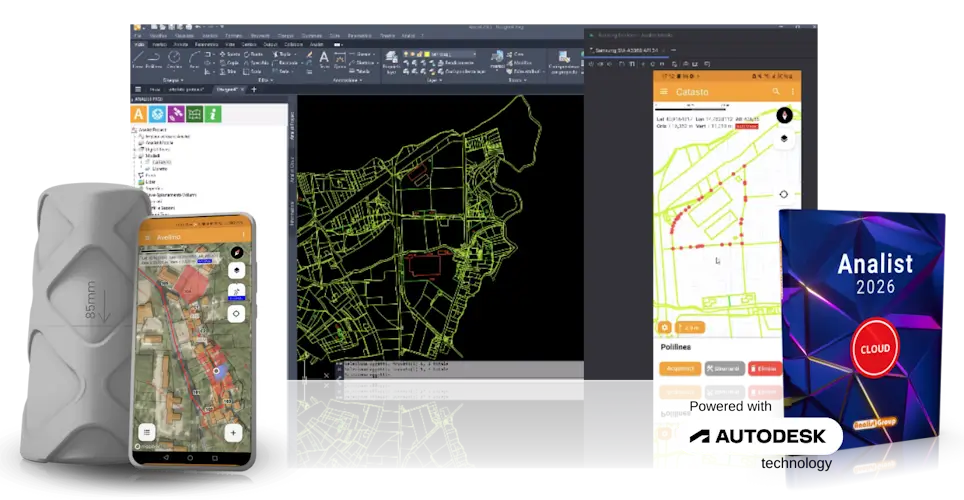Viewport: 964px width, 500px height.
Task: Switch to the Collabora ribbon tab
Action: click(293, 44)
